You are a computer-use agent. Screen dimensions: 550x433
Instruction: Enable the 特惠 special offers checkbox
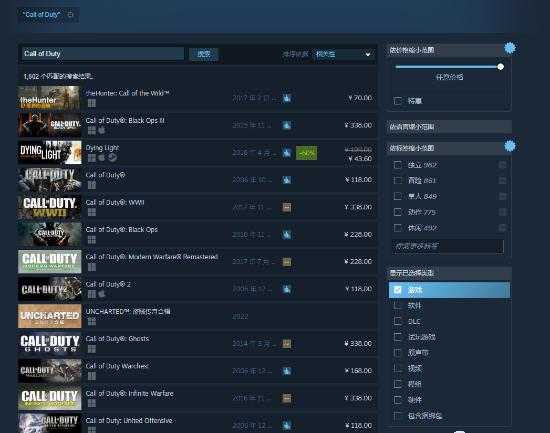[x=398, y=101]
